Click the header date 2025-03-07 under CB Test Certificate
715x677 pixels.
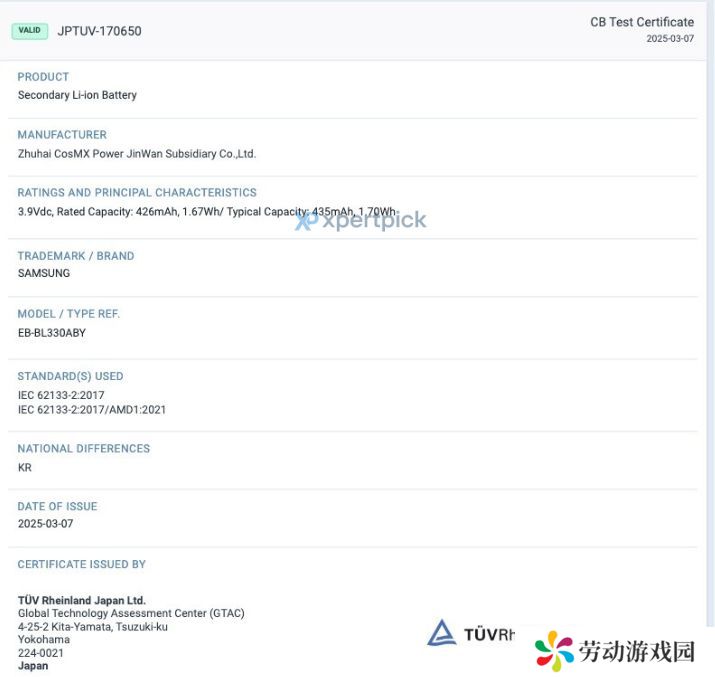670,39
